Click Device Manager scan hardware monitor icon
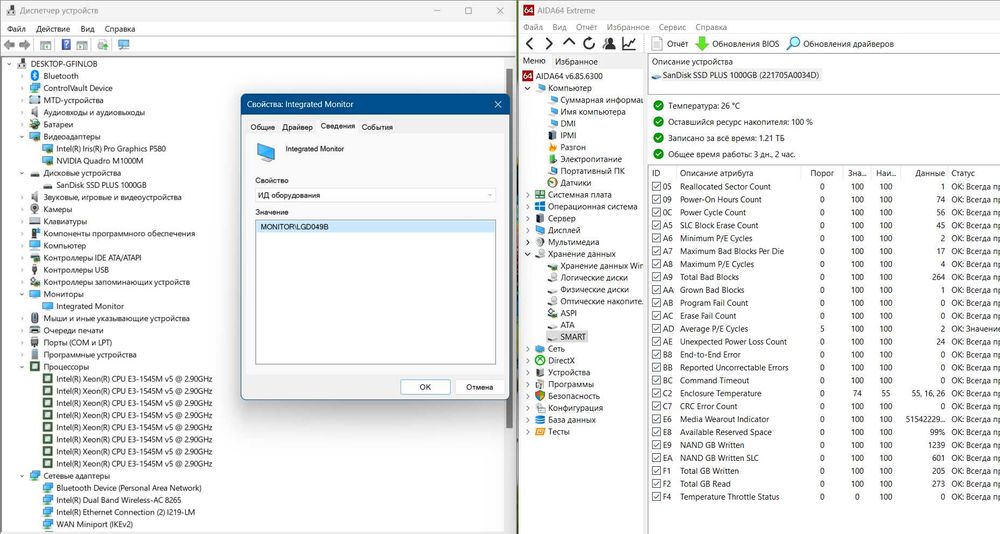The width and height of the screenshot is (1000, 534). [x=124, y=45]
